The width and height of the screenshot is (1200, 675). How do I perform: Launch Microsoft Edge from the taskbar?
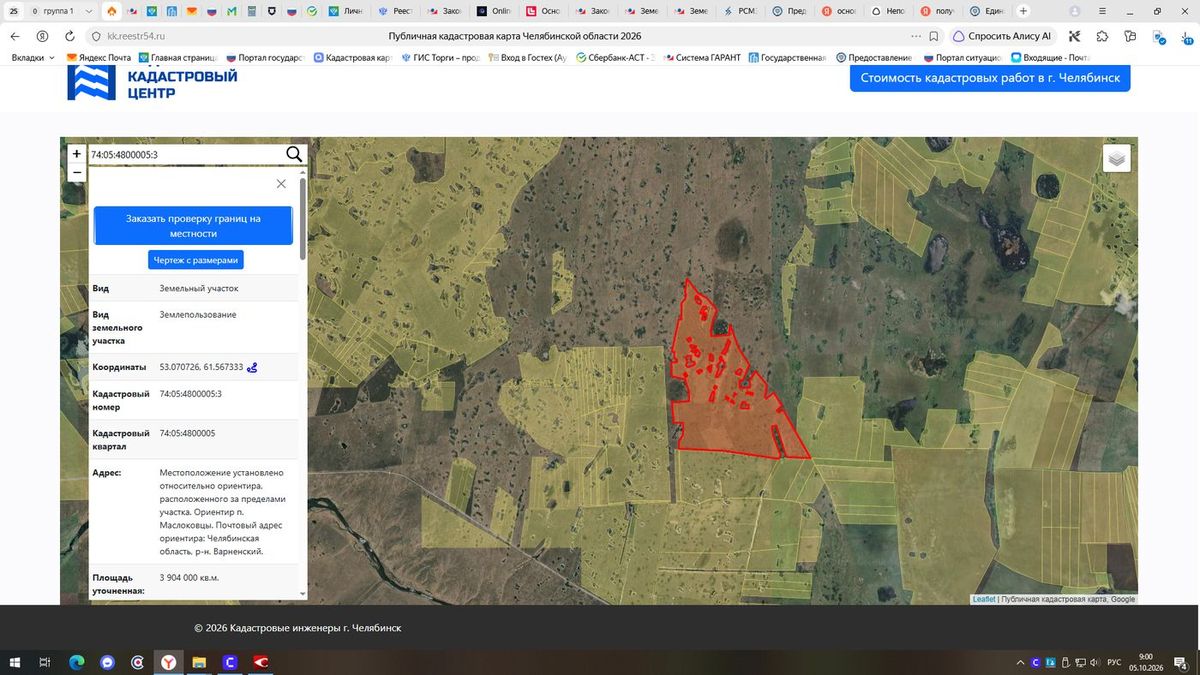click(76, 662)
